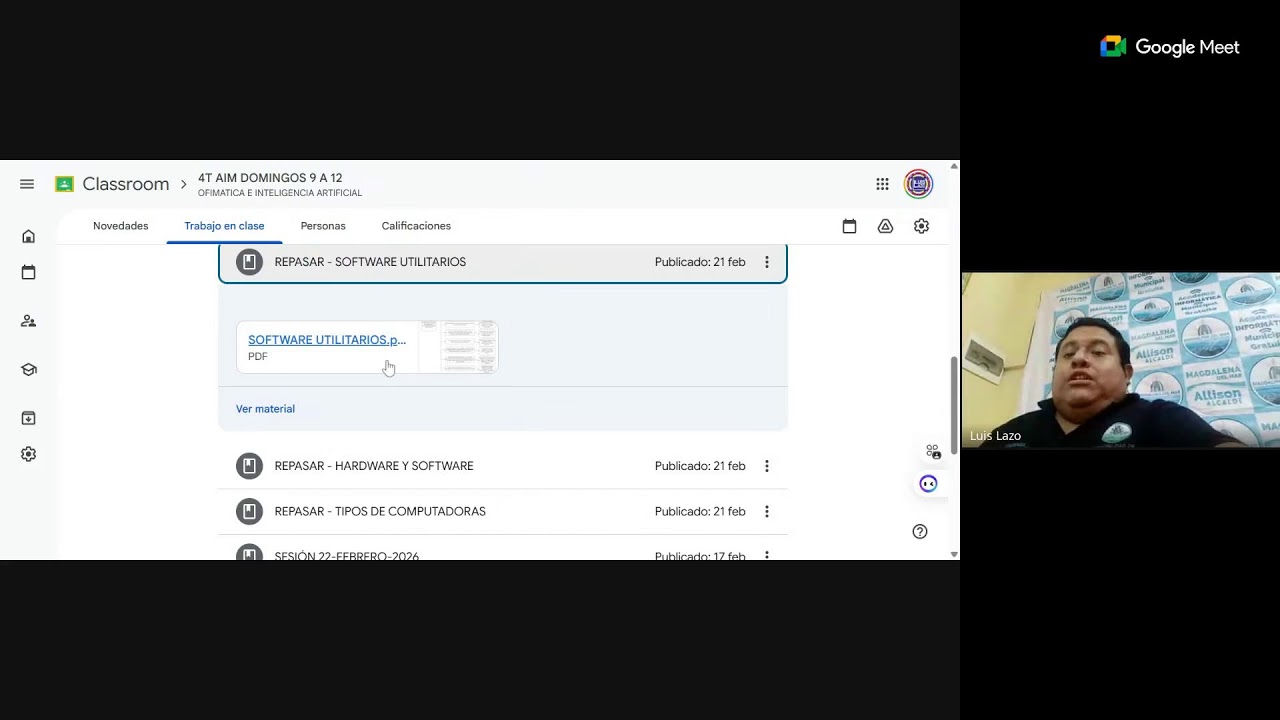Screen dimensions: 1280x720
Task: Open the Google apps grid
Action: (882, 184)
